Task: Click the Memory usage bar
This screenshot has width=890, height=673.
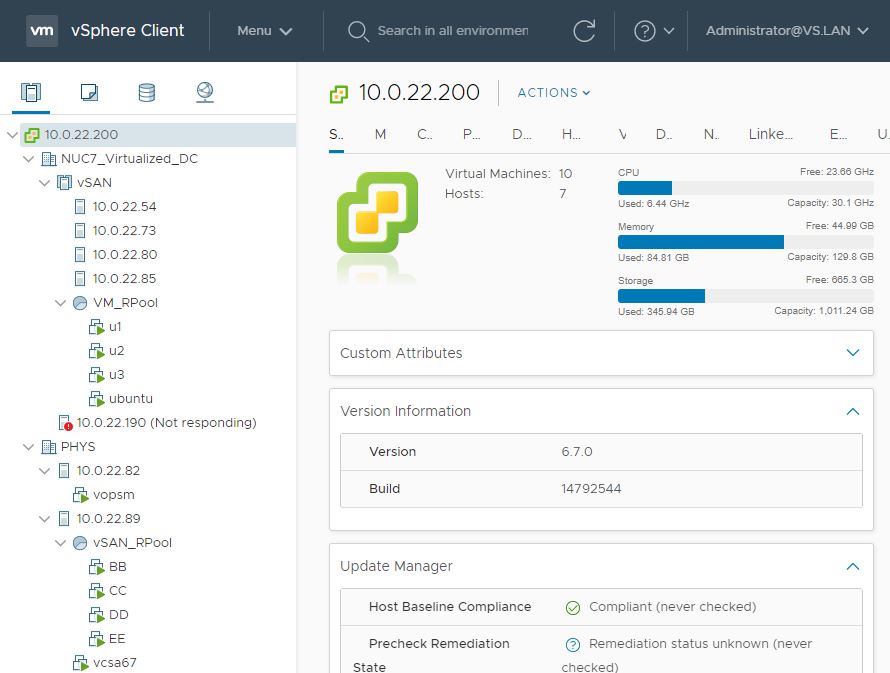Action: [x=746, y=242]
